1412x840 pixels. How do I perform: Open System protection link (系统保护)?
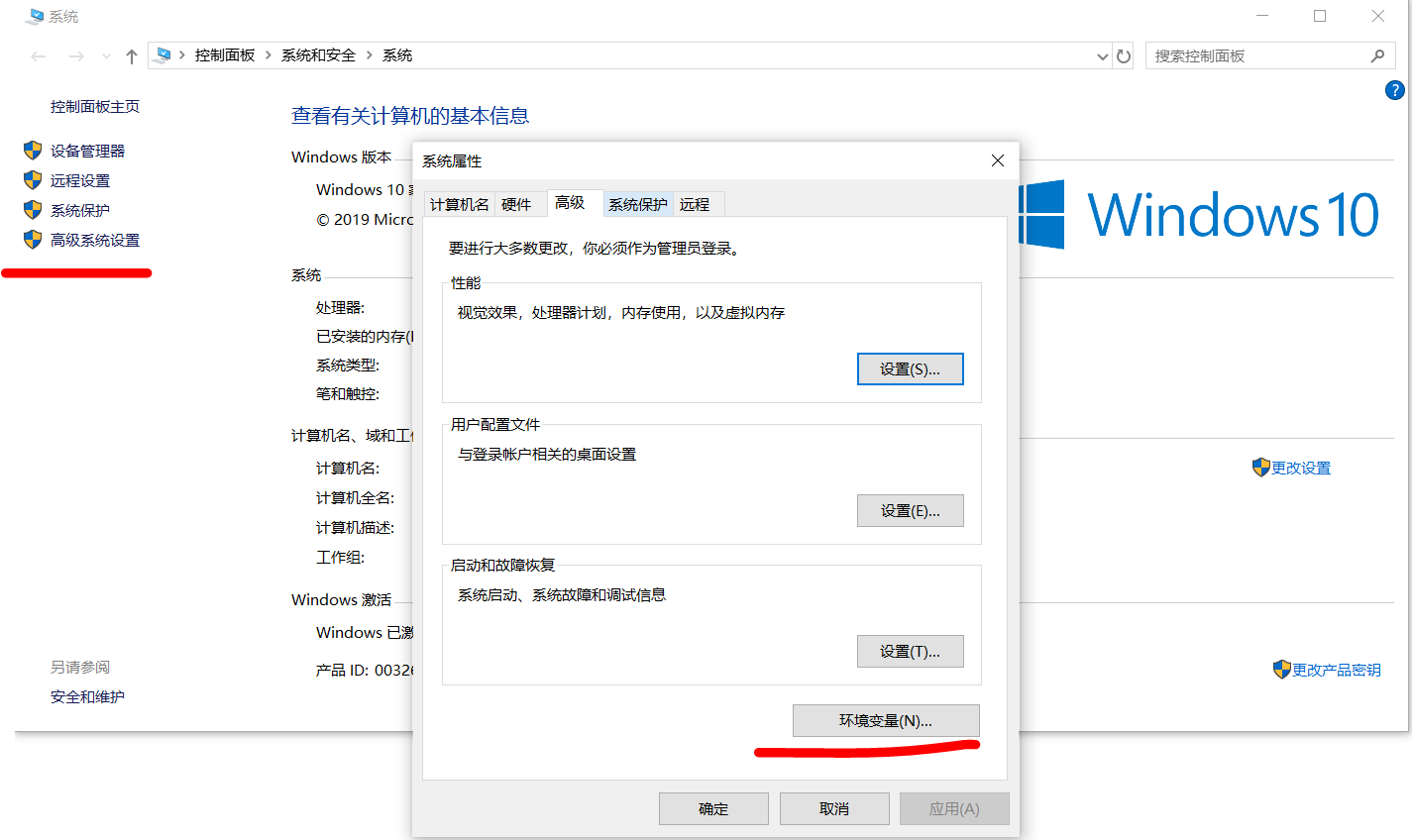pos(80,211)
